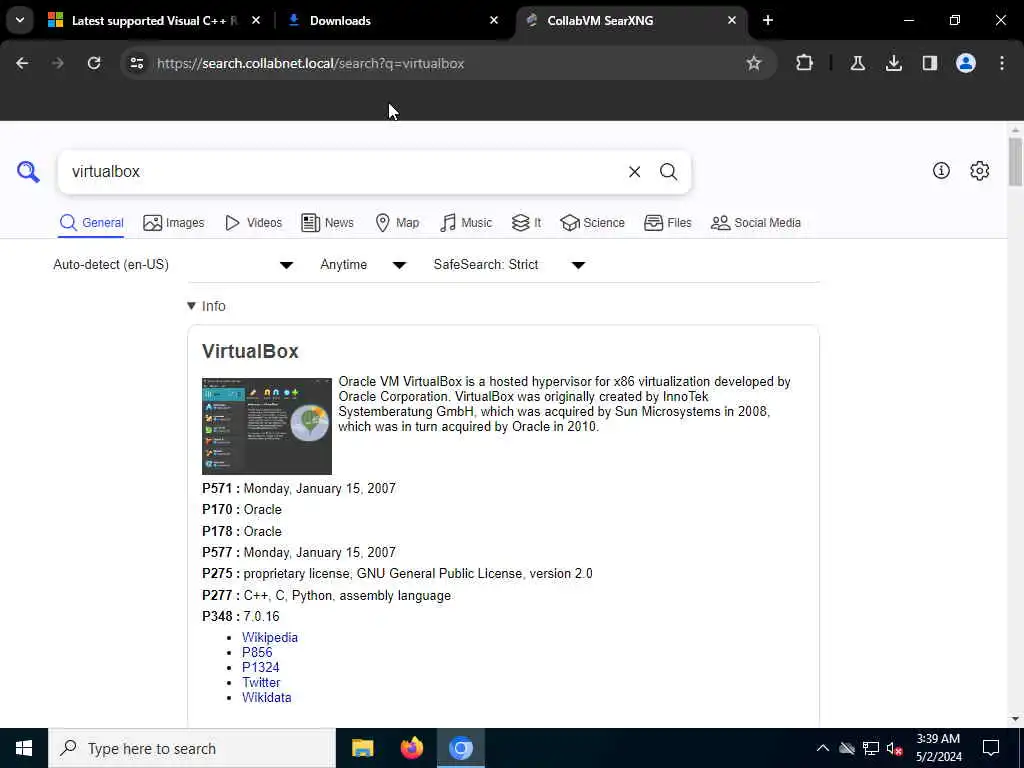1024x768 pixels.
Task: Close the CollabVM SearXNG tab
Action: [x=731, y=20]
